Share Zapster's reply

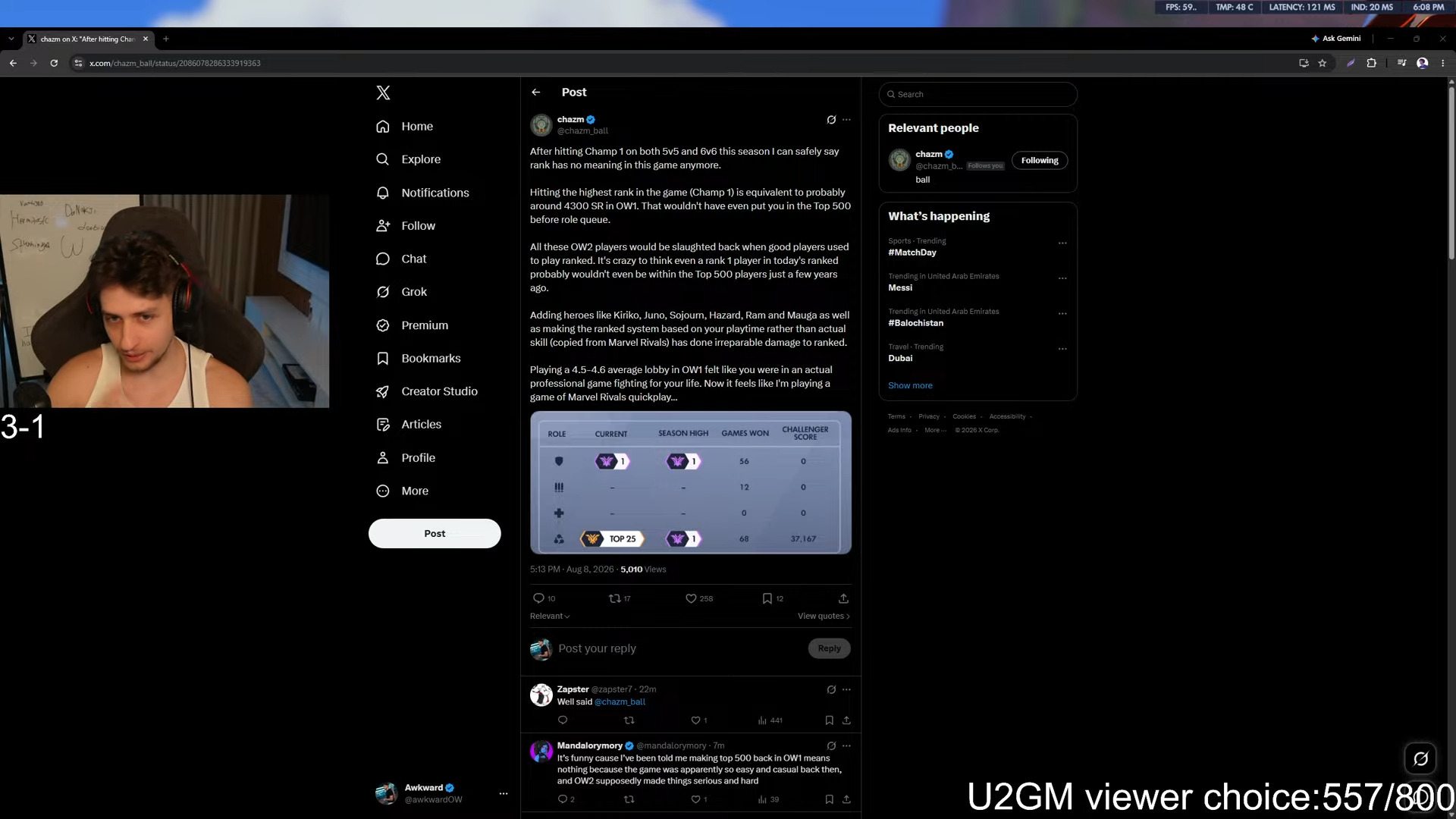[x=846, y=720]
